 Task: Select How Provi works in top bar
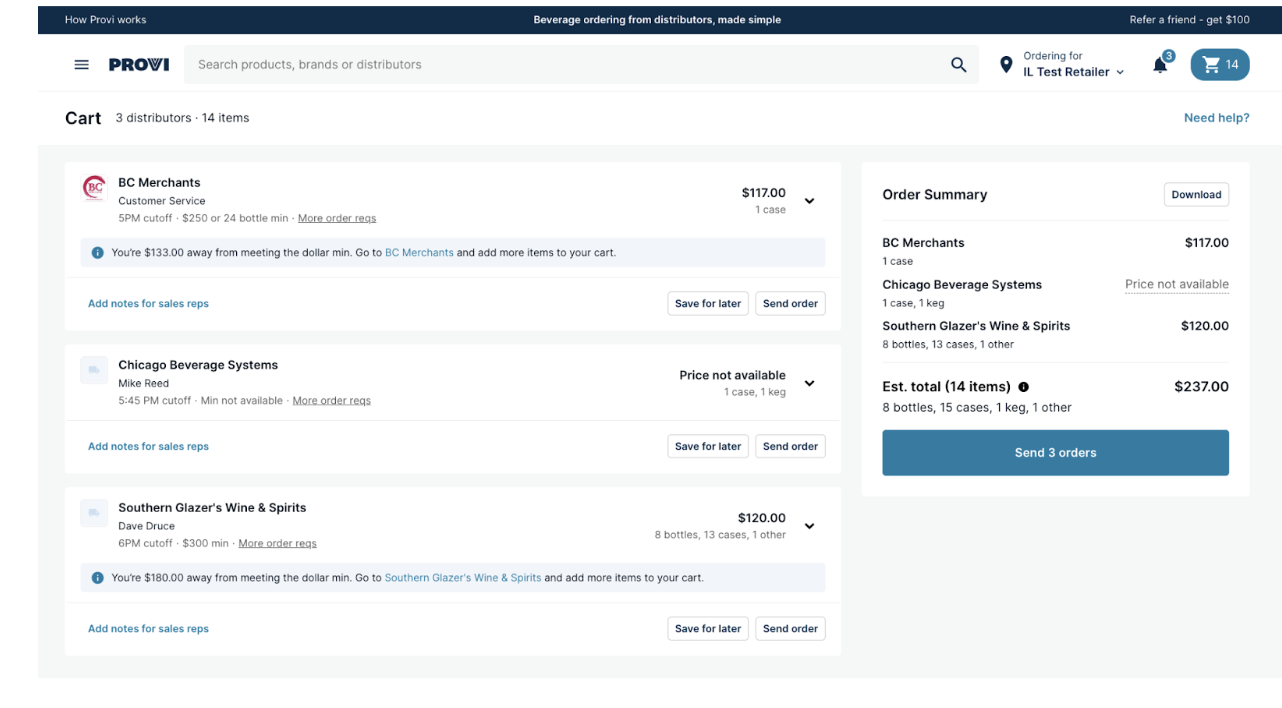105,19
